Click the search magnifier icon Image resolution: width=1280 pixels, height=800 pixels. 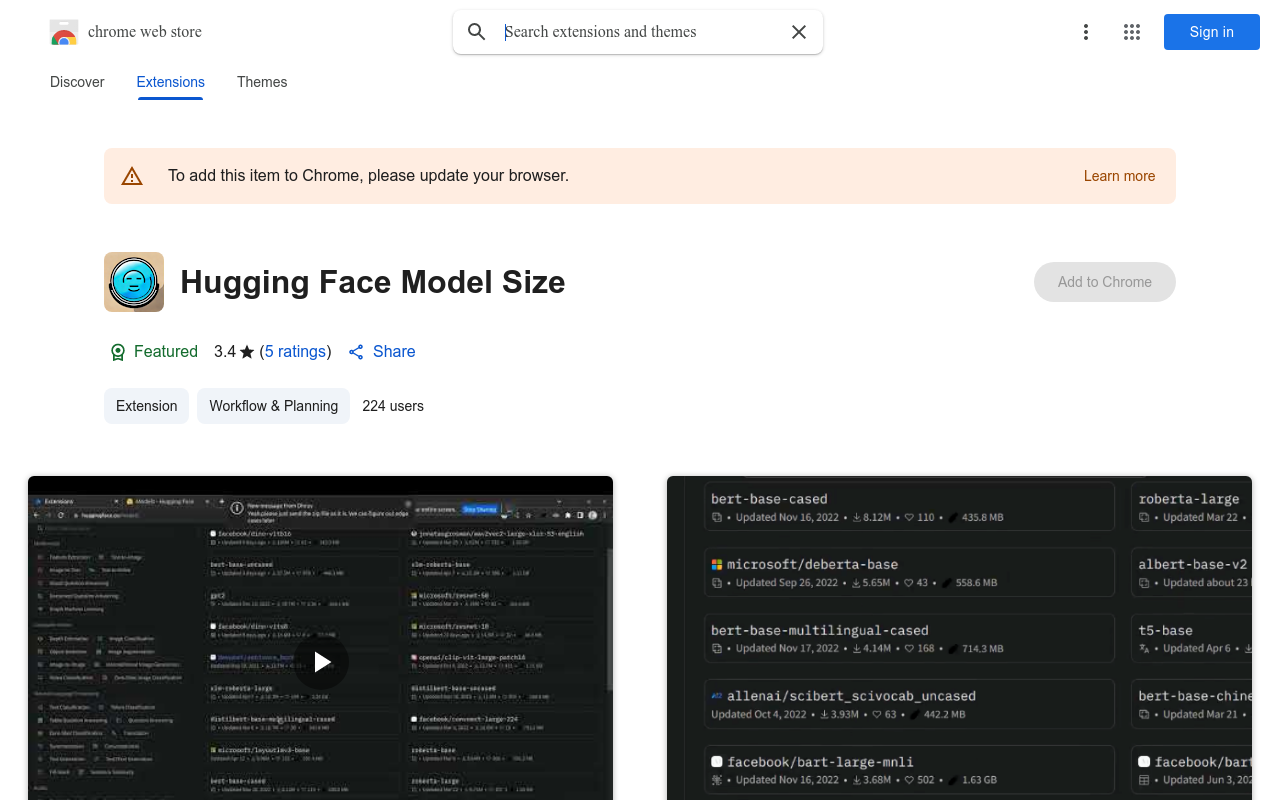(x=477, y=32)
